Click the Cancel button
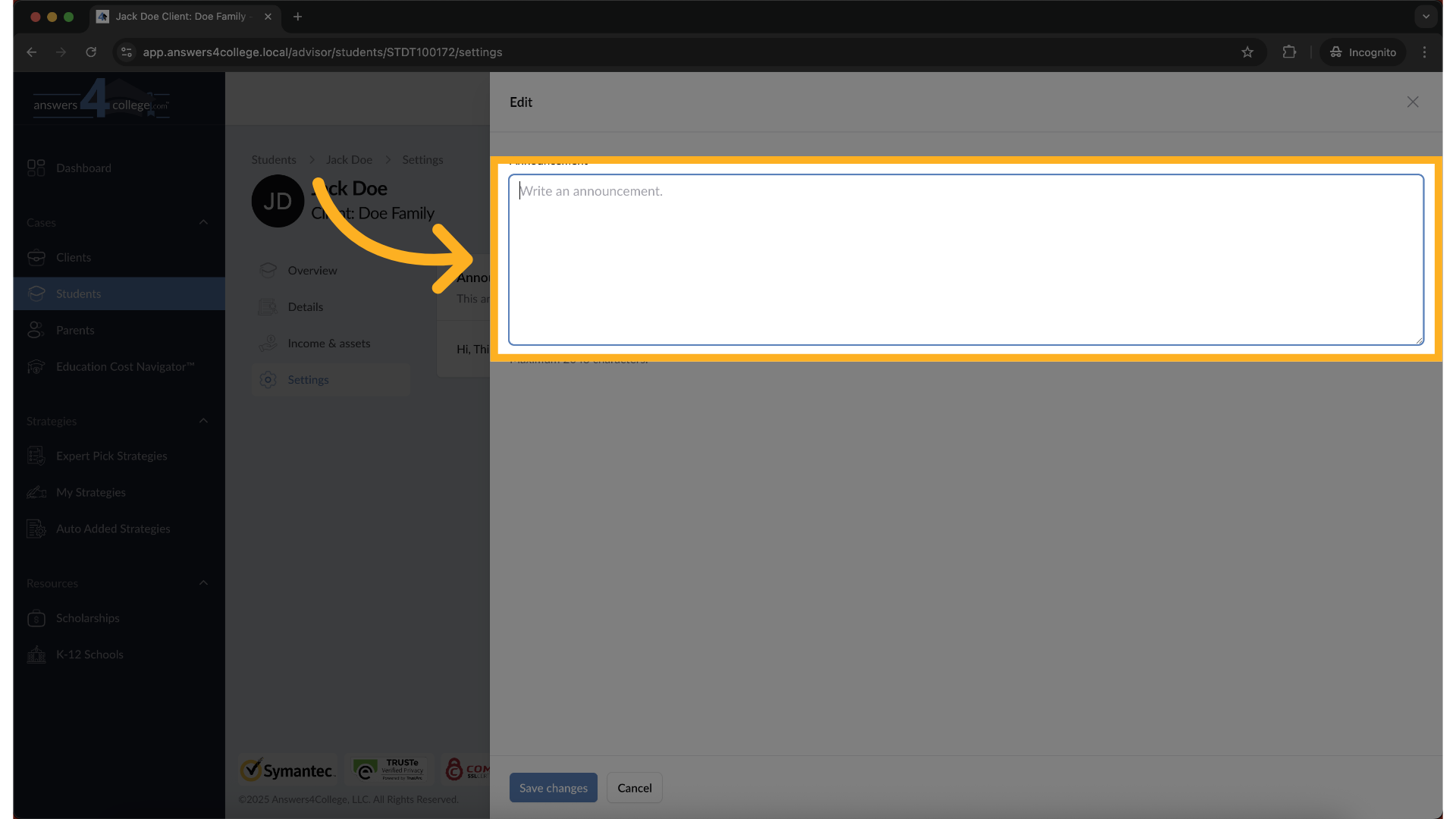Image resolution: width=1456 pixels, height=819 pixels. click(x=634, y=788)
